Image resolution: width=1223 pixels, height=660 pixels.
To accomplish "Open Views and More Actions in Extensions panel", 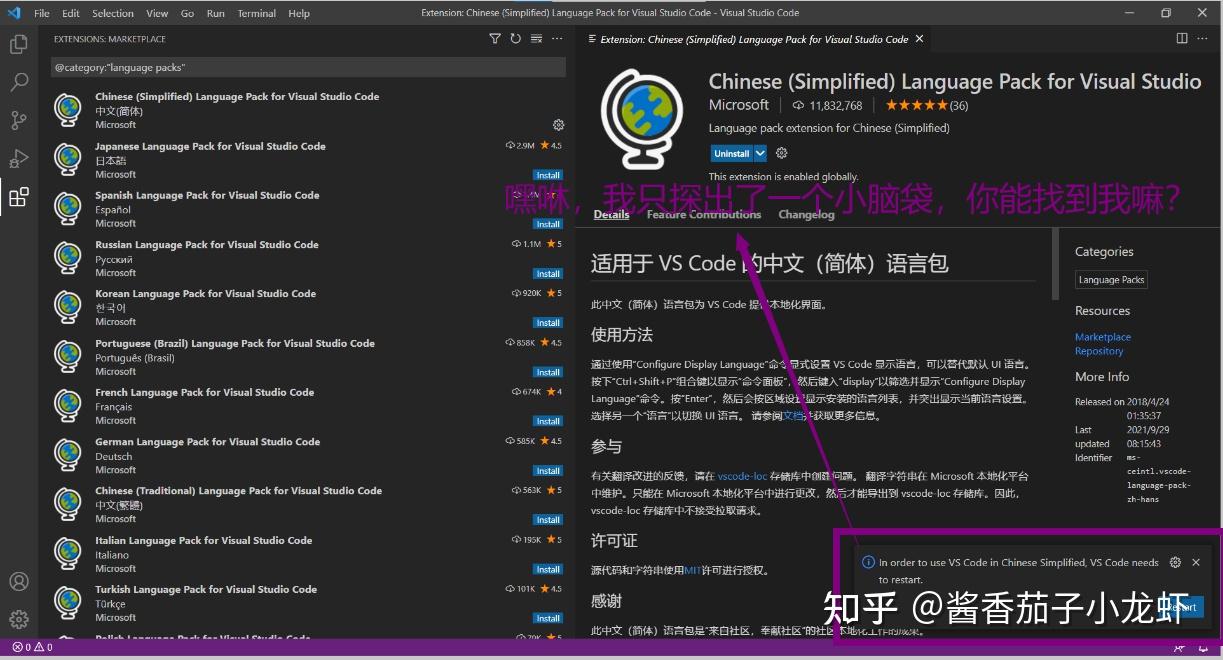I will pos(556,38).
